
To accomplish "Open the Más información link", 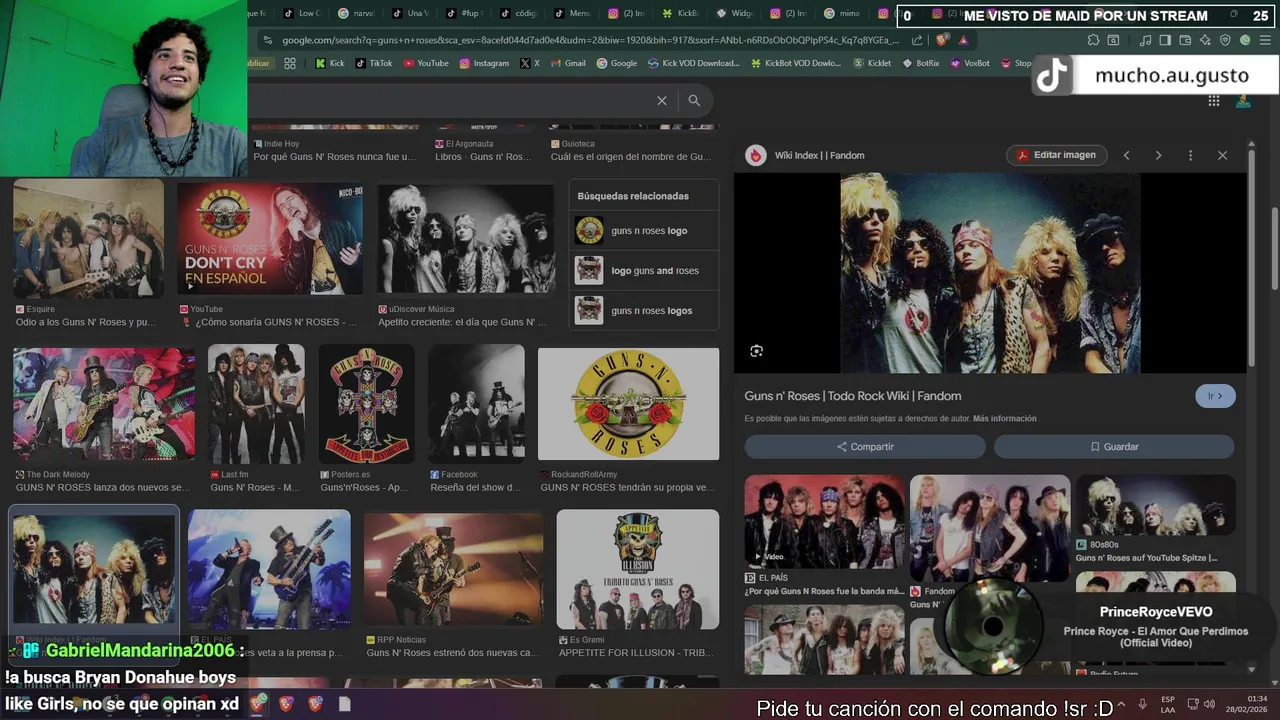I will click(x=1004, y=418).
